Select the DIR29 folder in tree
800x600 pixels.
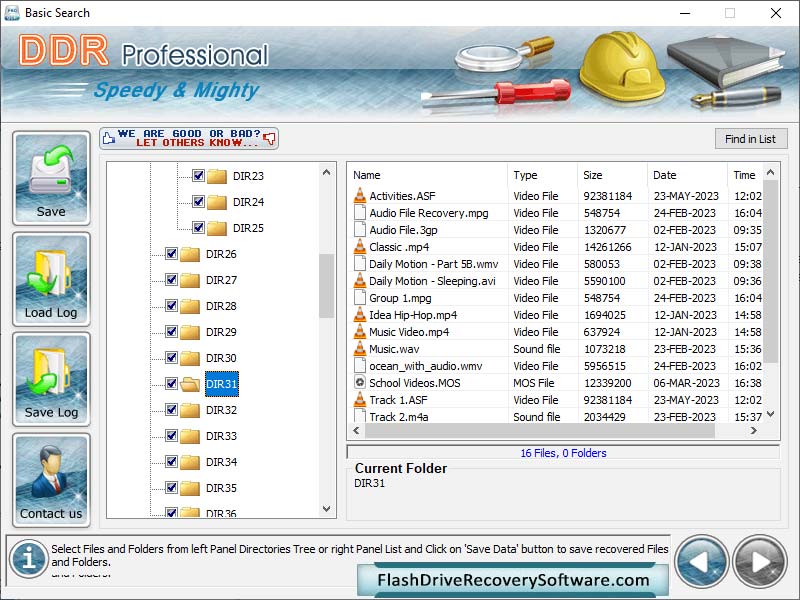point(221,332)
